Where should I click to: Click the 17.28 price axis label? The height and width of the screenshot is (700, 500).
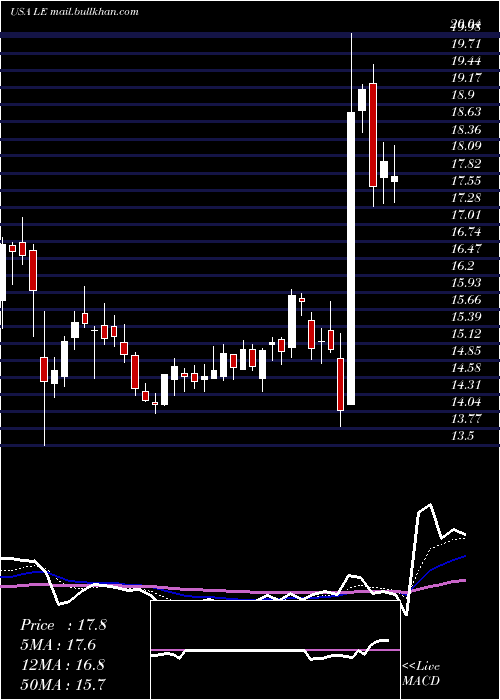point(467,197)
